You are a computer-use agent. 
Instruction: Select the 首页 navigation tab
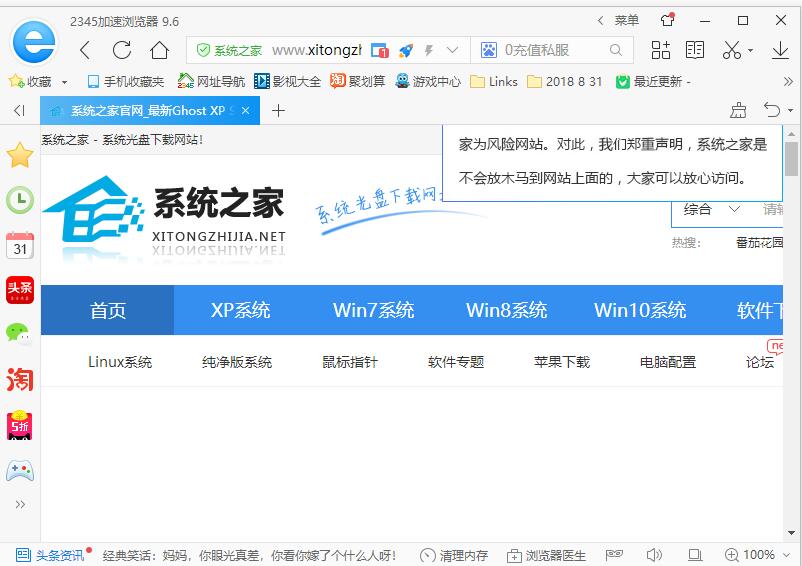click(107, 310)
